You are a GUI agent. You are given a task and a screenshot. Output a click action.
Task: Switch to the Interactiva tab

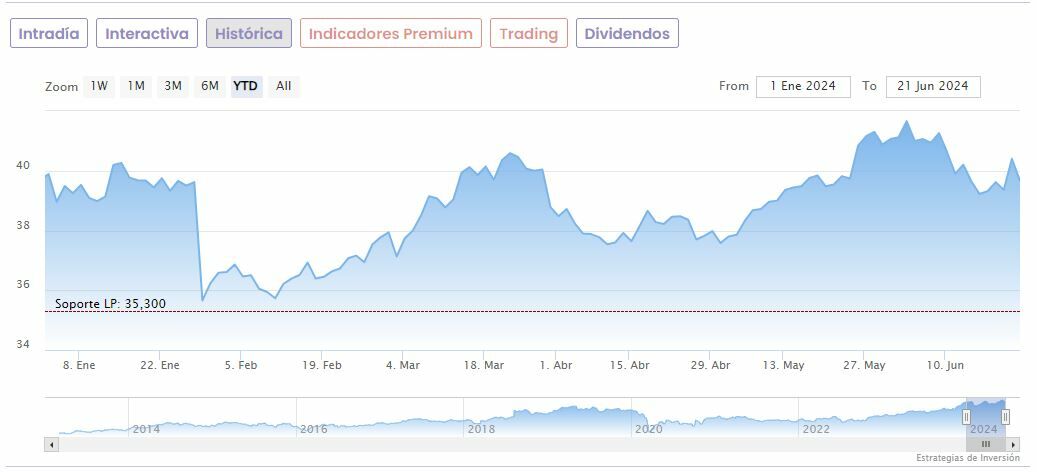tap(147, 33)
